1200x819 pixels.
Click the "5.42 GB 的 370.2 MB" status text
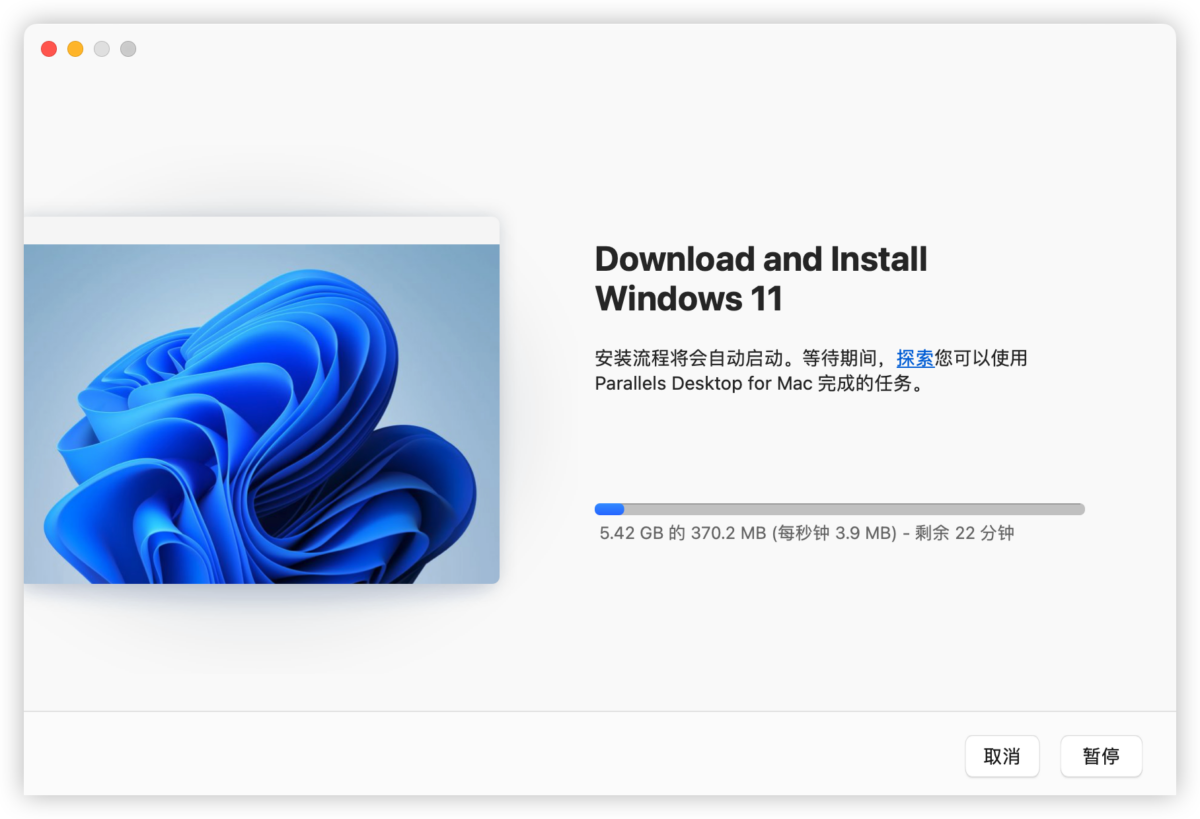682,533
